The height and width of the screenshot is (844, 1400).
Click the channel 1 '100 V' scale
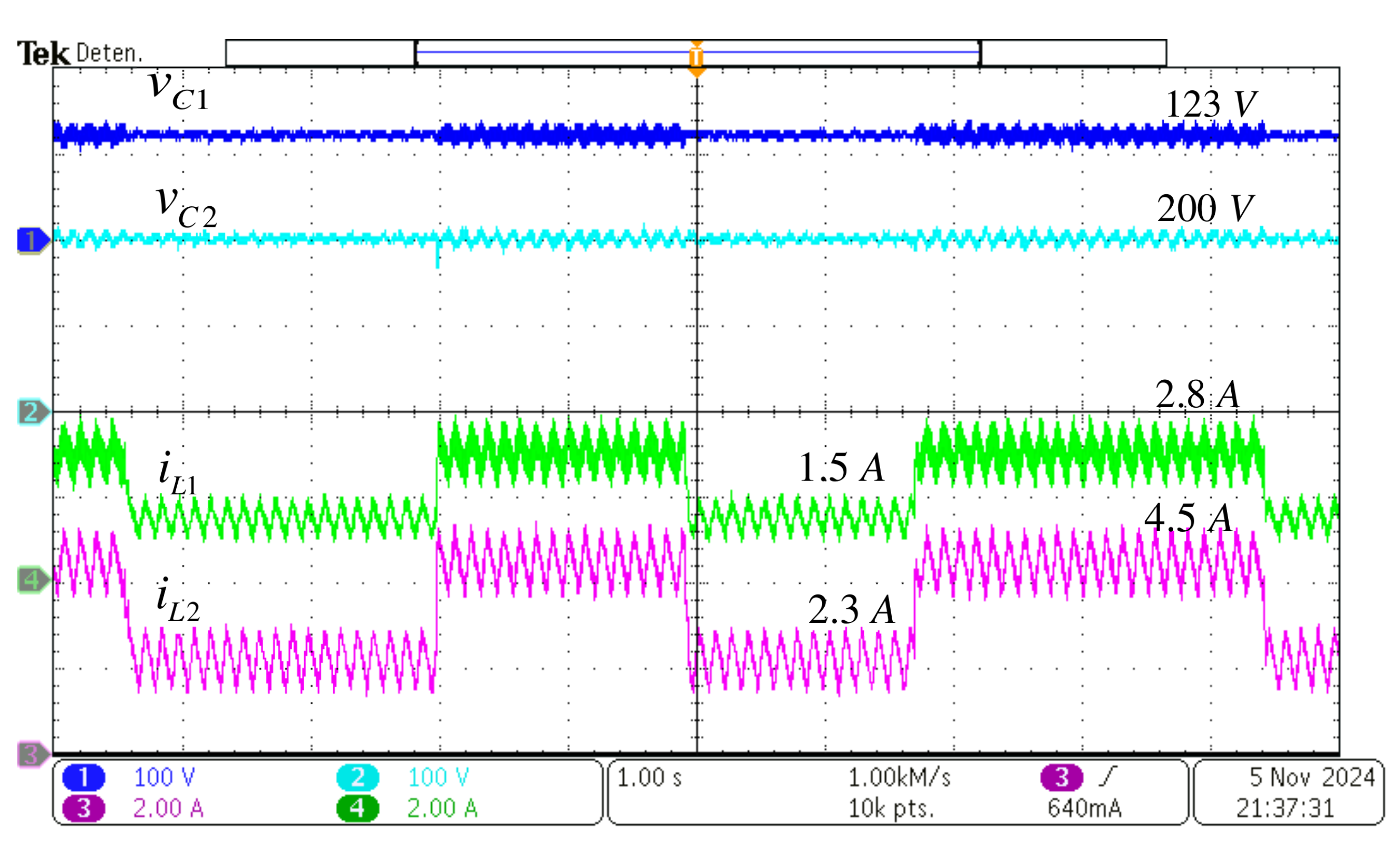click(x=164, y=778)
